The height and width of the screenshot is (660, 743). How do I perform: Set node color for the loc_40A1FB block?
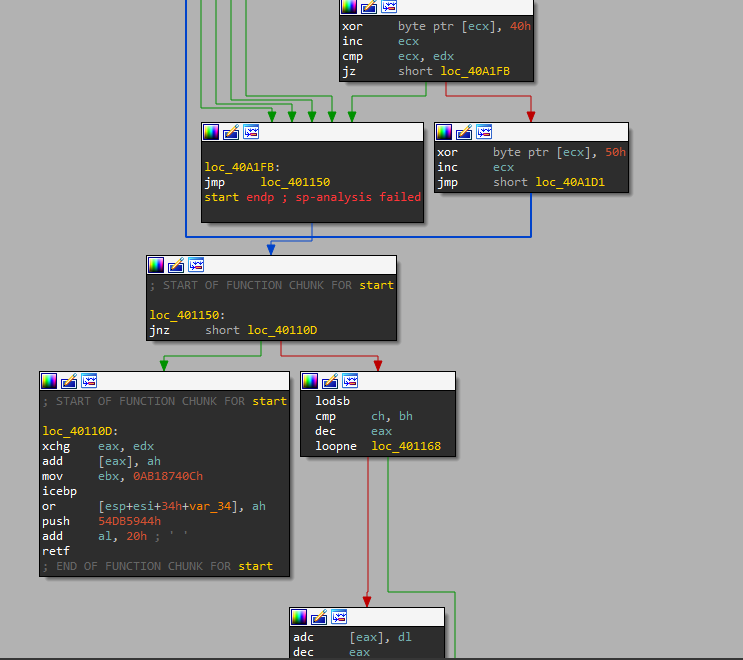(211, 132)
